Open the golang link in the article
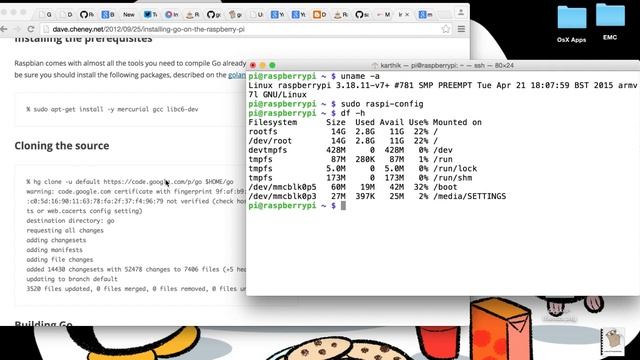Viewport: 640px width, 360px height. 237,75
